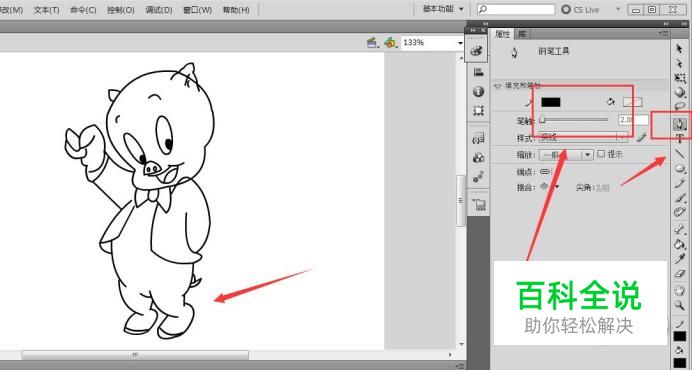This screenshot has width=692, height=370.
Task: Collapse the 填充和笔触 section
Action: coord(498,86)
